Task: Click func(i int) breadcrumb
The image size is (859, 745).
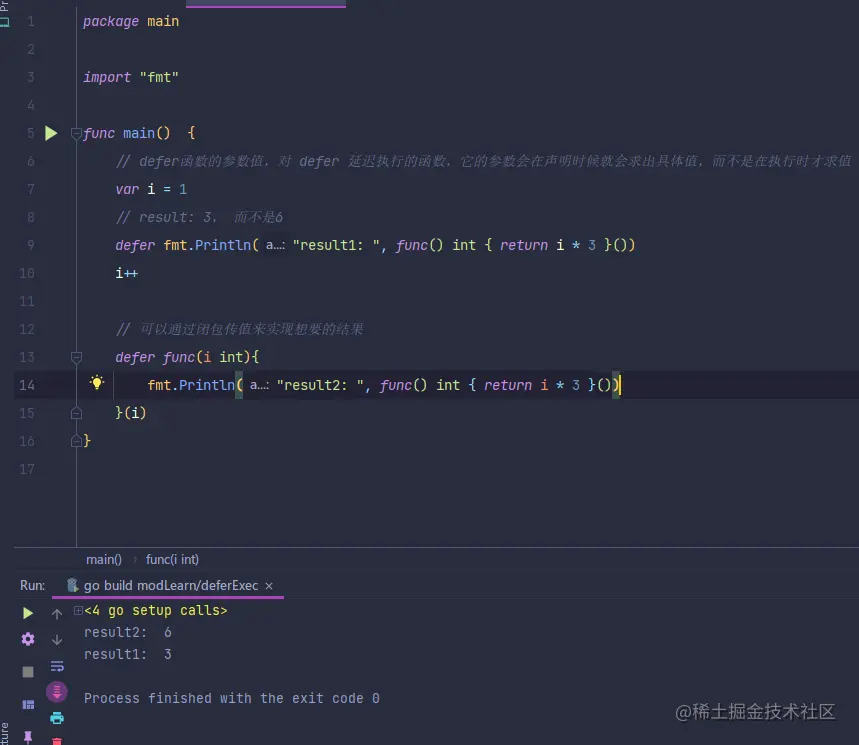Action: coord(172,559)
